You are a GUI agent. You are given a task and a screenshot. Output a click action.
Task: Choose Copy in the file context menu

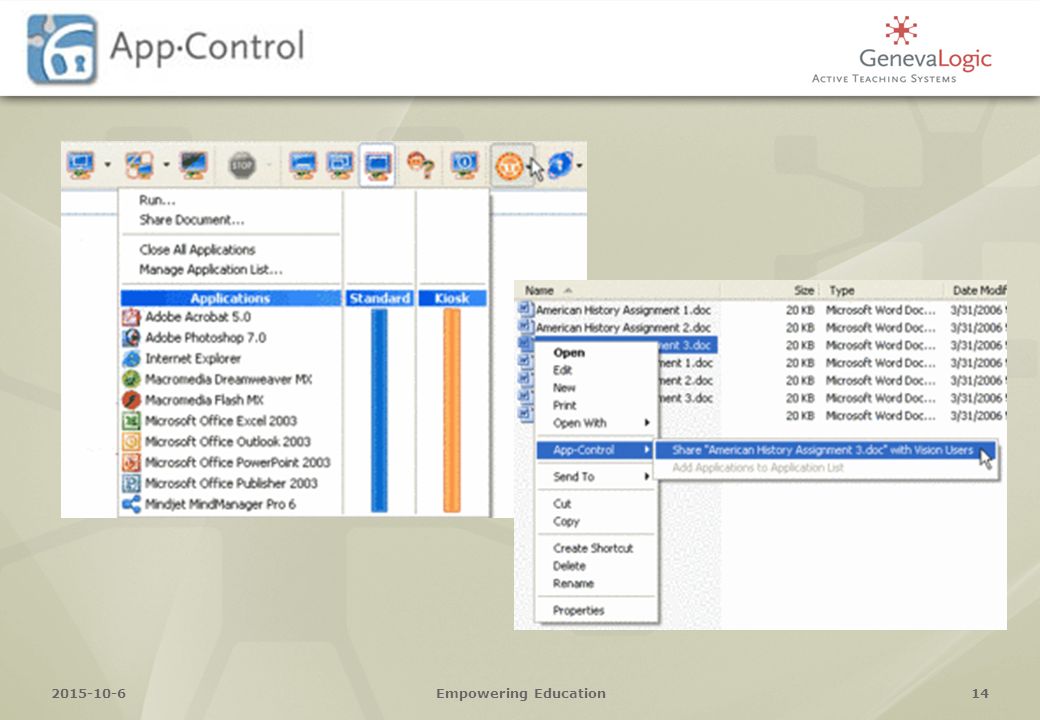point(566,522)
